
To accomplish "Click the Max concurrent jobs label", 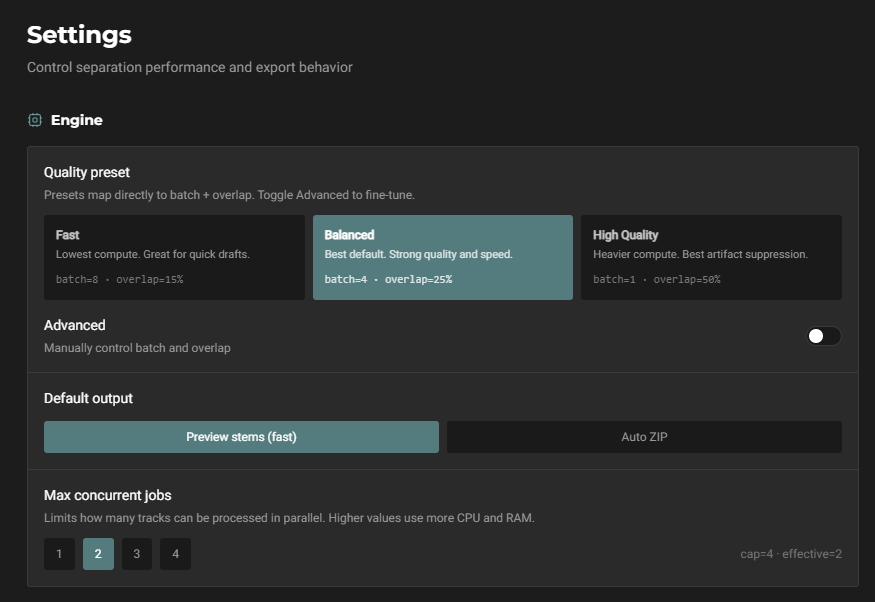I will 108,495.
